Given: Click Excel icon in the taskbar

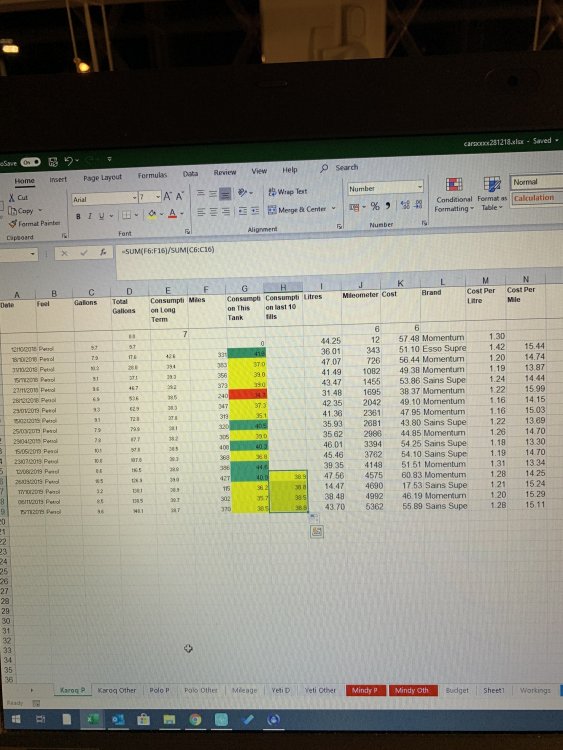Looking at the screenshot, I should point(93,719).
